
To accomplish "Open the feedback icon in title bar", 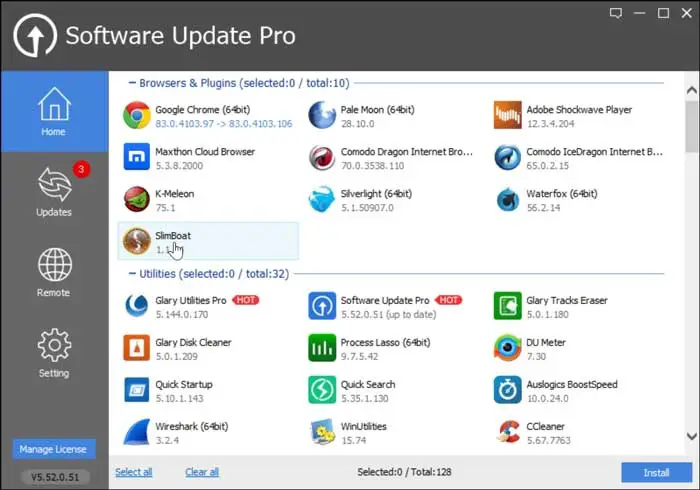I will click(616, 13).
